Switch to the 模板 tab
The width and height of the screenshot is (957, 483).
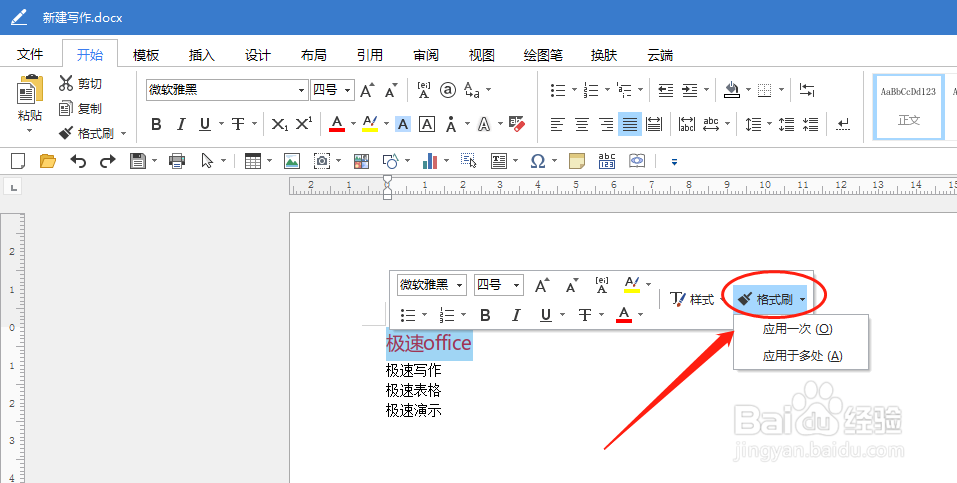pos(146,55)
